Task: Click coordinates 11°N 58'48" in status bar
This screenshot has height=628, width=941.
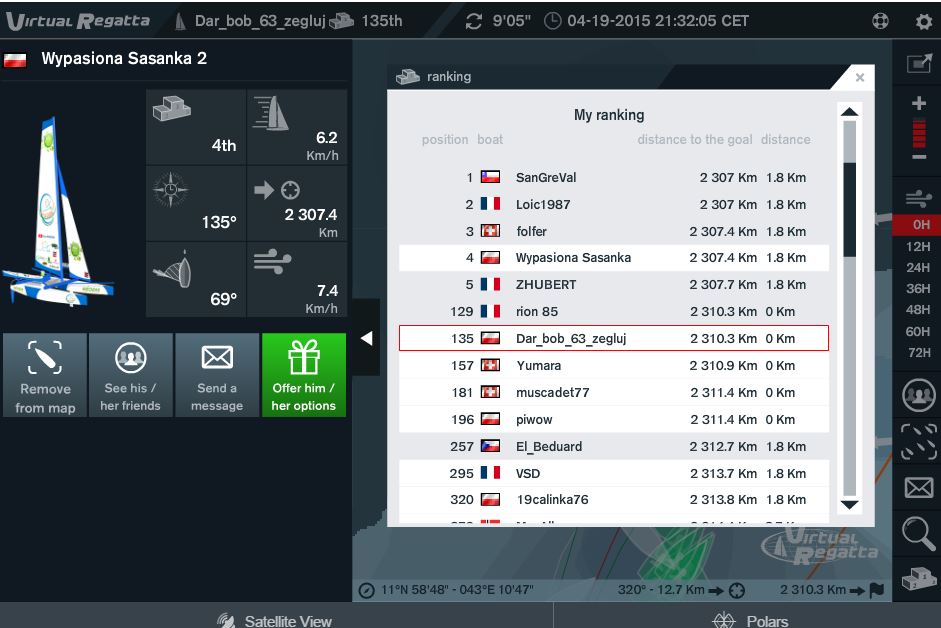Action: (457, 590)
